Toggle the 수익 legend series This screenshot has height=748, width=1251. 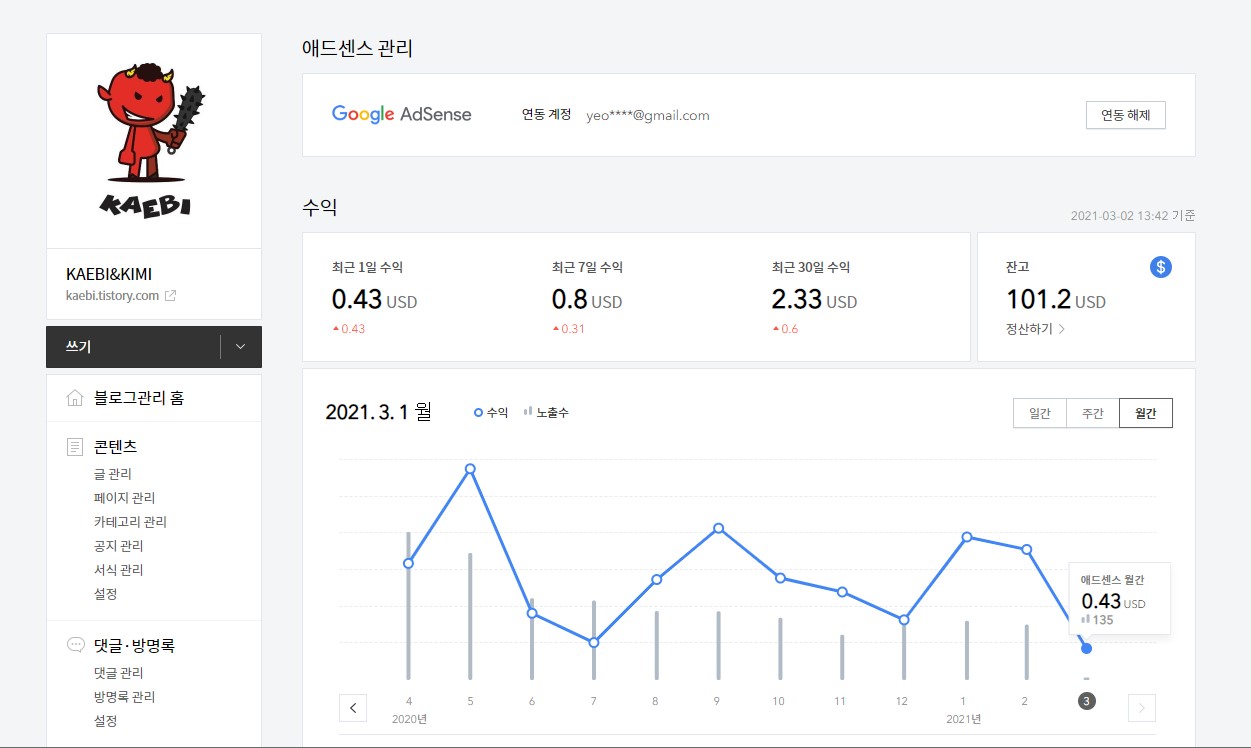click(491, 412)
